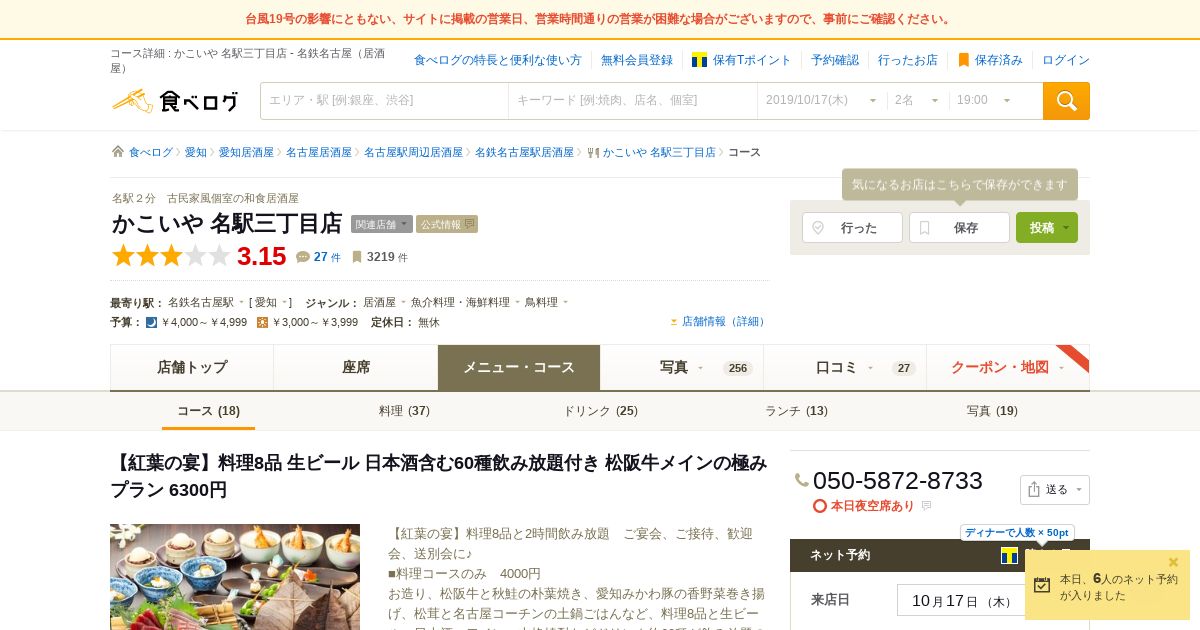
Task: Click 行ったお店 link
Action: 908,60
